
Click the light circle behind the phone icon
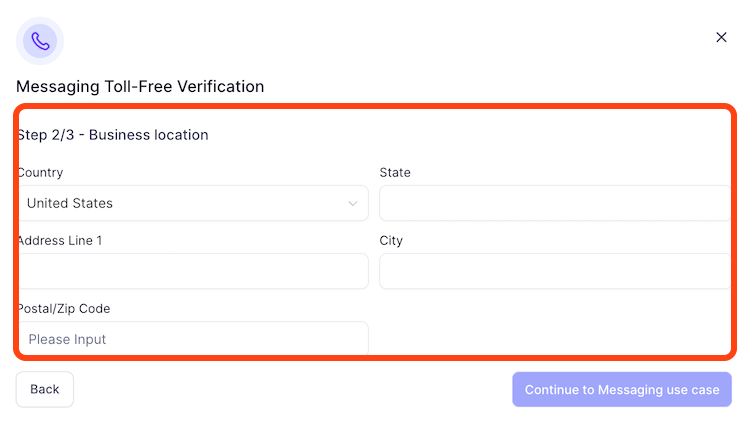point(40,41)
